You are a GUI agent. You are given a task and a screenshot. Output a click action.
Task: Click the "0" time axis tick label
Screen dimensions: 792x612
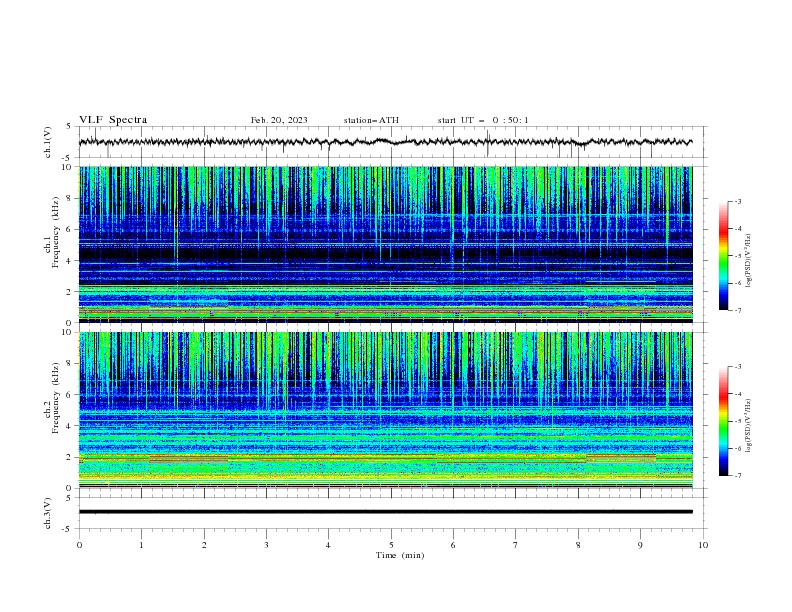point(79,545)
